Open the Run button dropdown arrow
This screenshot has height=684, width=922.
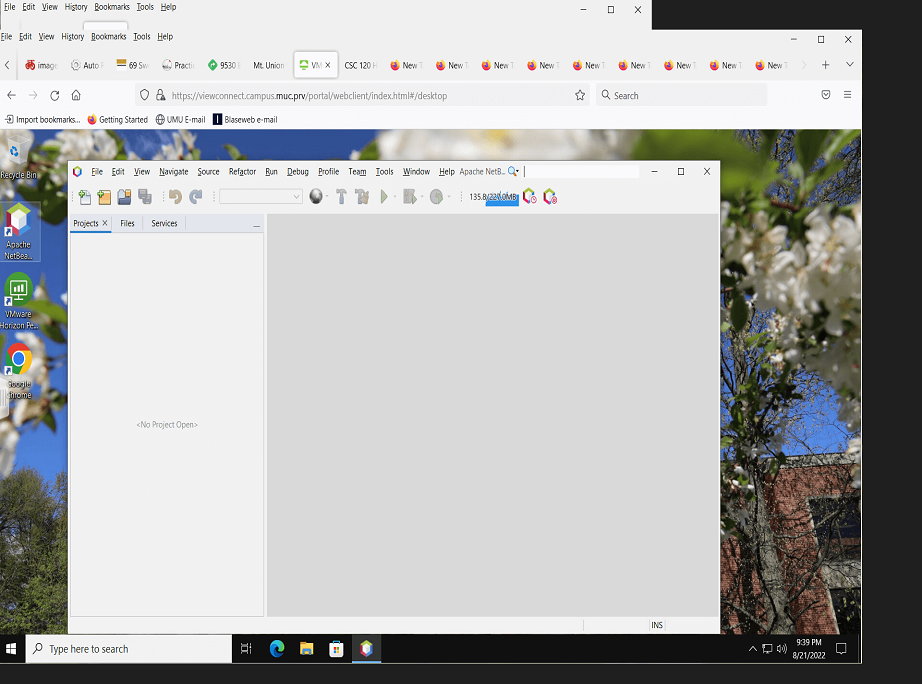tap(395, 196)
